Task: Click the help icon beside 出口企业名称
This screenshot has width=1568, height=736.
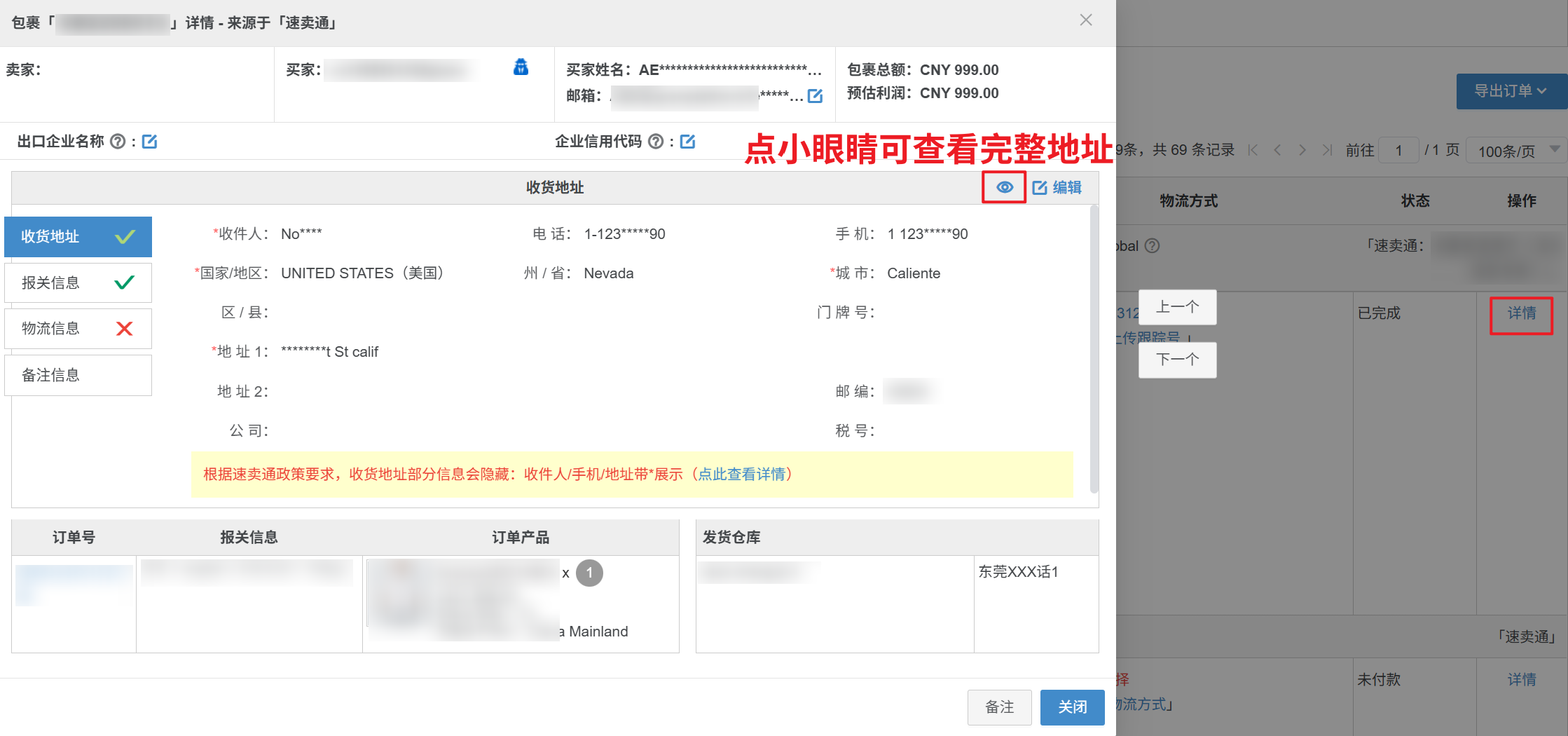Action: click(x=118, y=142)
